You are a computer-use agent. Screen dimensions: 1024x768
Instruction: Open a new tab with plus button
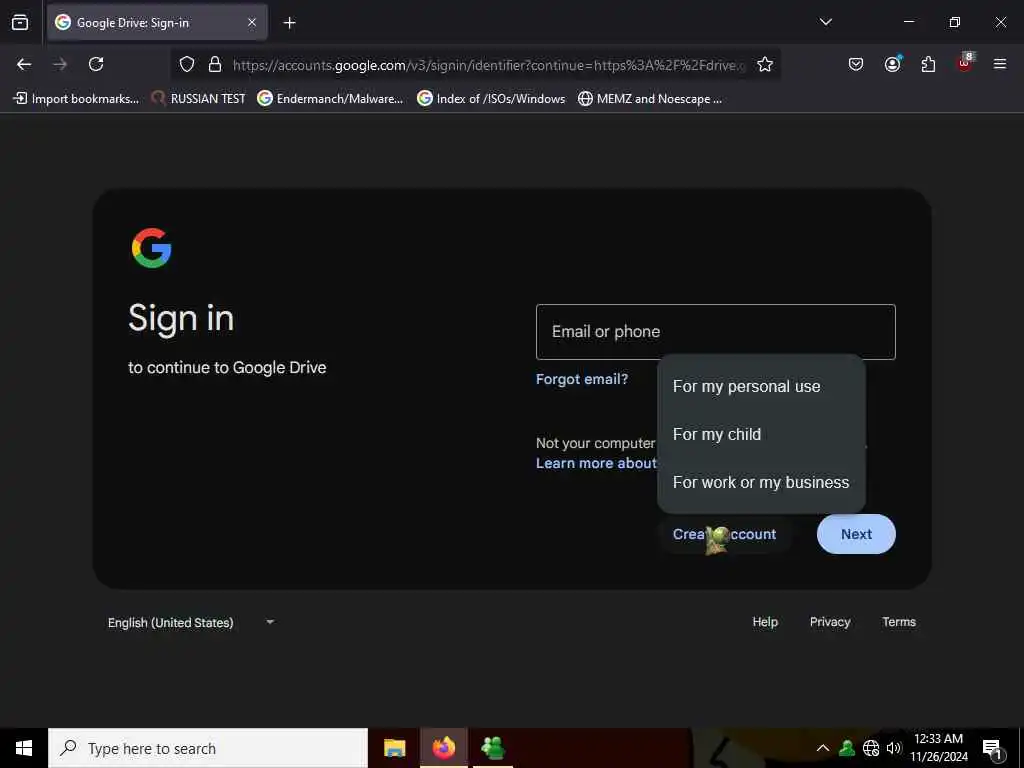click(x=289, y=23)
